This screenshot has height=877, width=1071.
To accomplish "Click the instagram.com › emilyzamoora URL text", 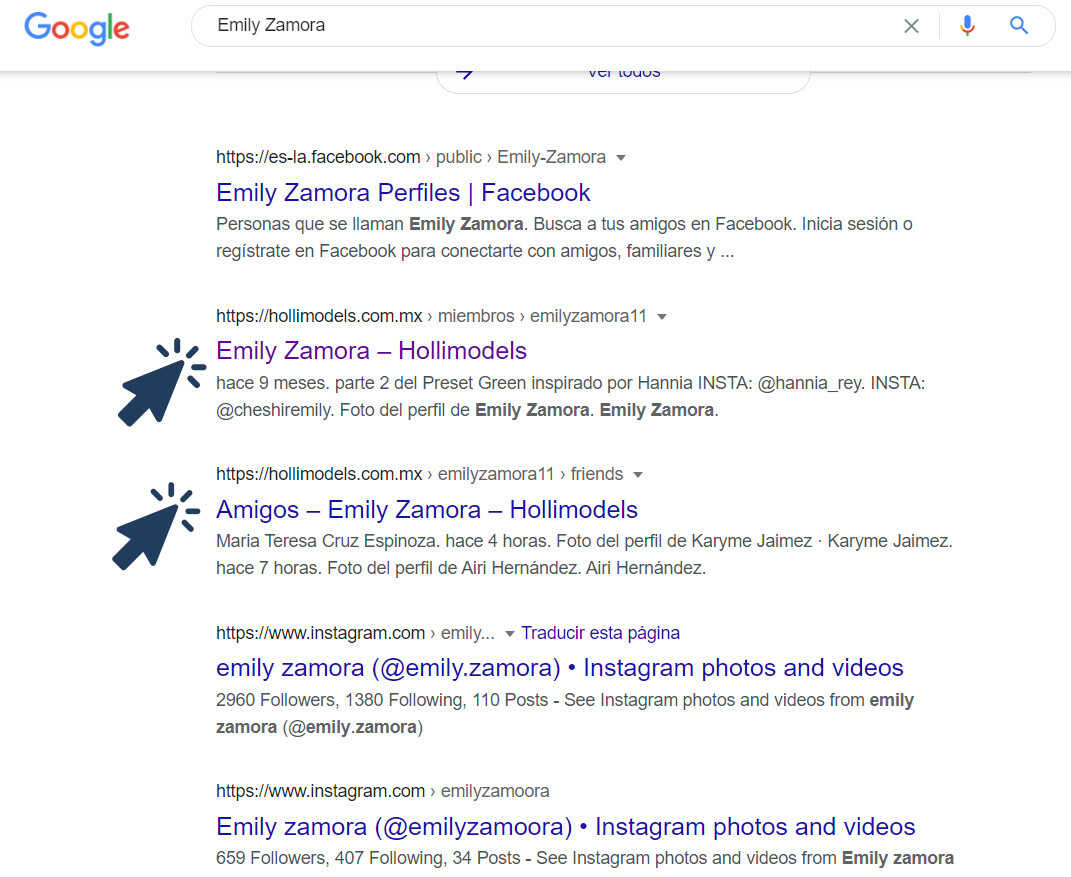I will (382, 791).
